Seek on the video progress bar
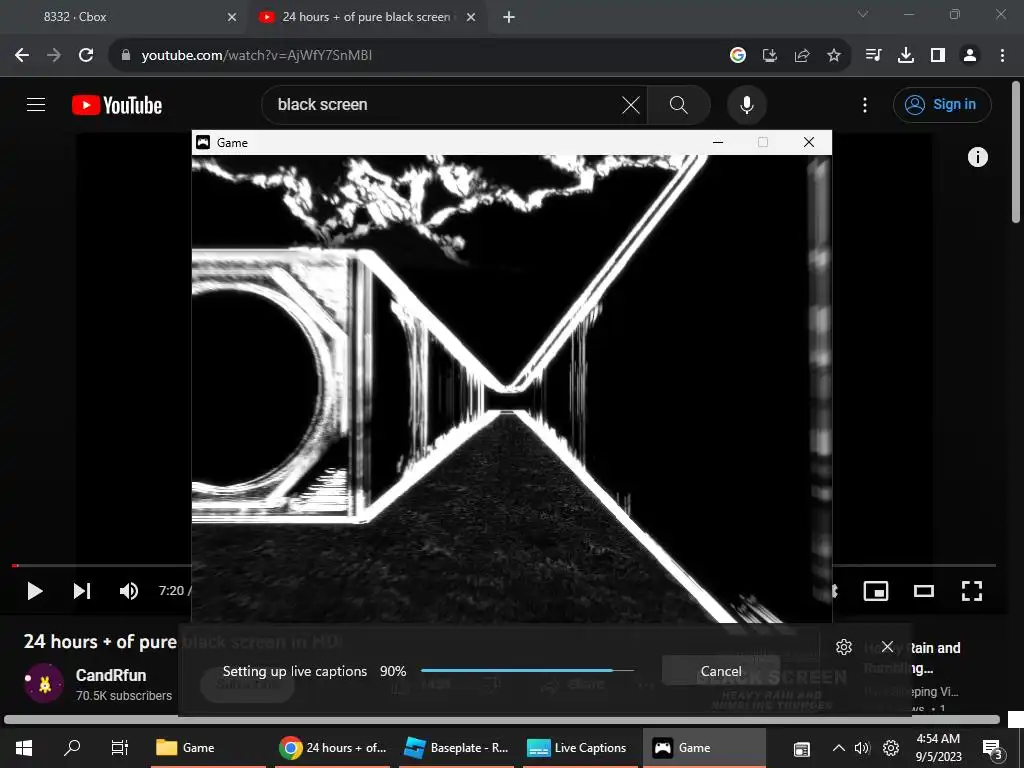 pos(101,565)
